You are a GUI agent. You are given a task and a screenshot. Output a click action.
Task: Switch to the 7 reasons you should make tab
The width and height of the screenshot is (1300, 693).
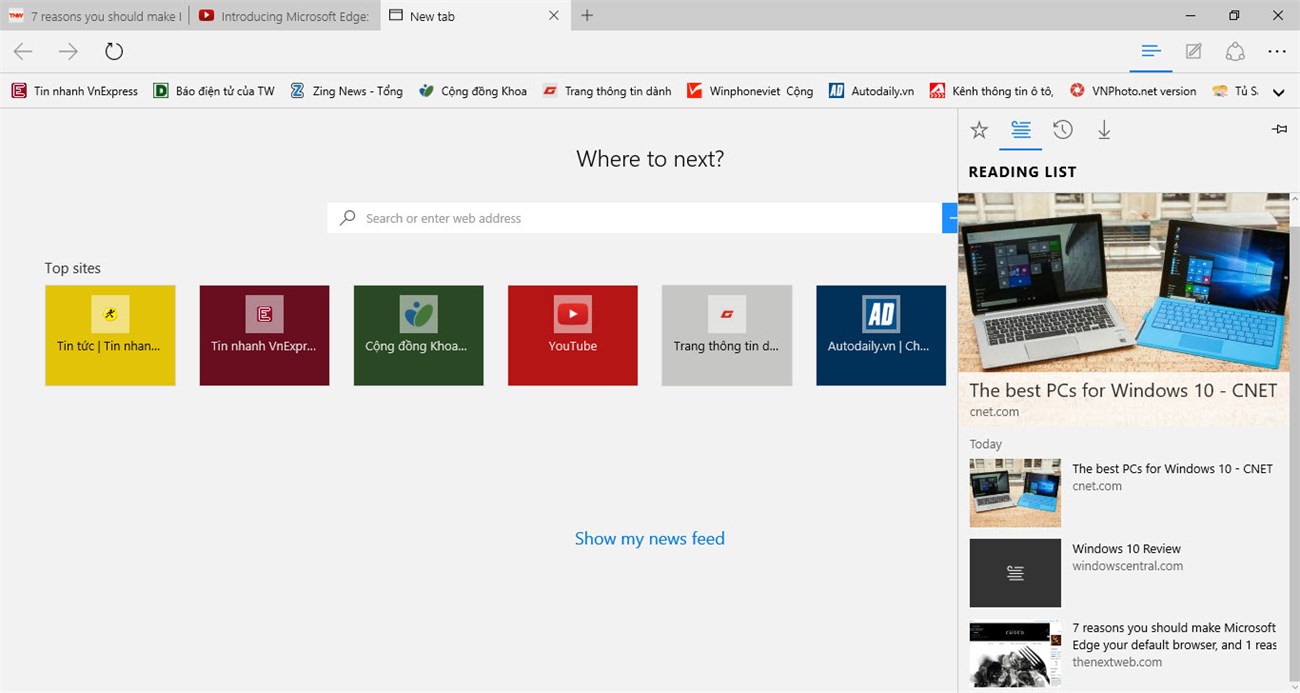[x=96, y=16]
